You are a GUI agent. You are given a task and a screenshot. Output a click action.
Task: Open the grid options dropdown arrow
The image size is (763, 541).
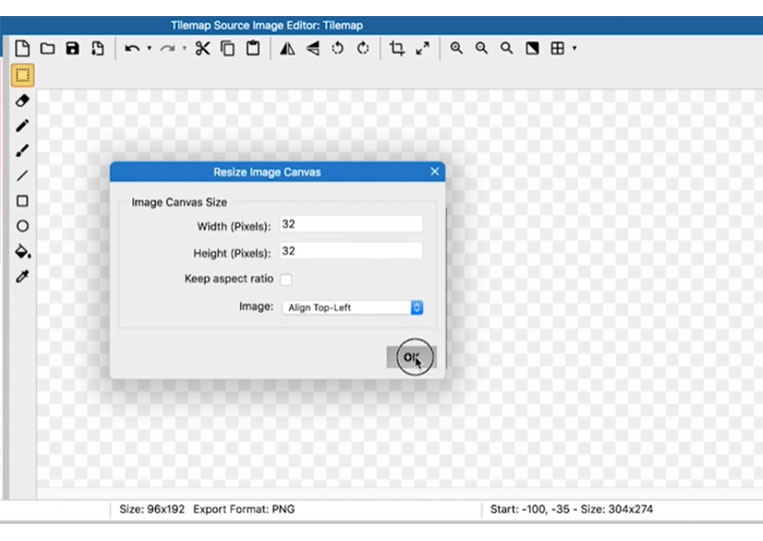575,48
